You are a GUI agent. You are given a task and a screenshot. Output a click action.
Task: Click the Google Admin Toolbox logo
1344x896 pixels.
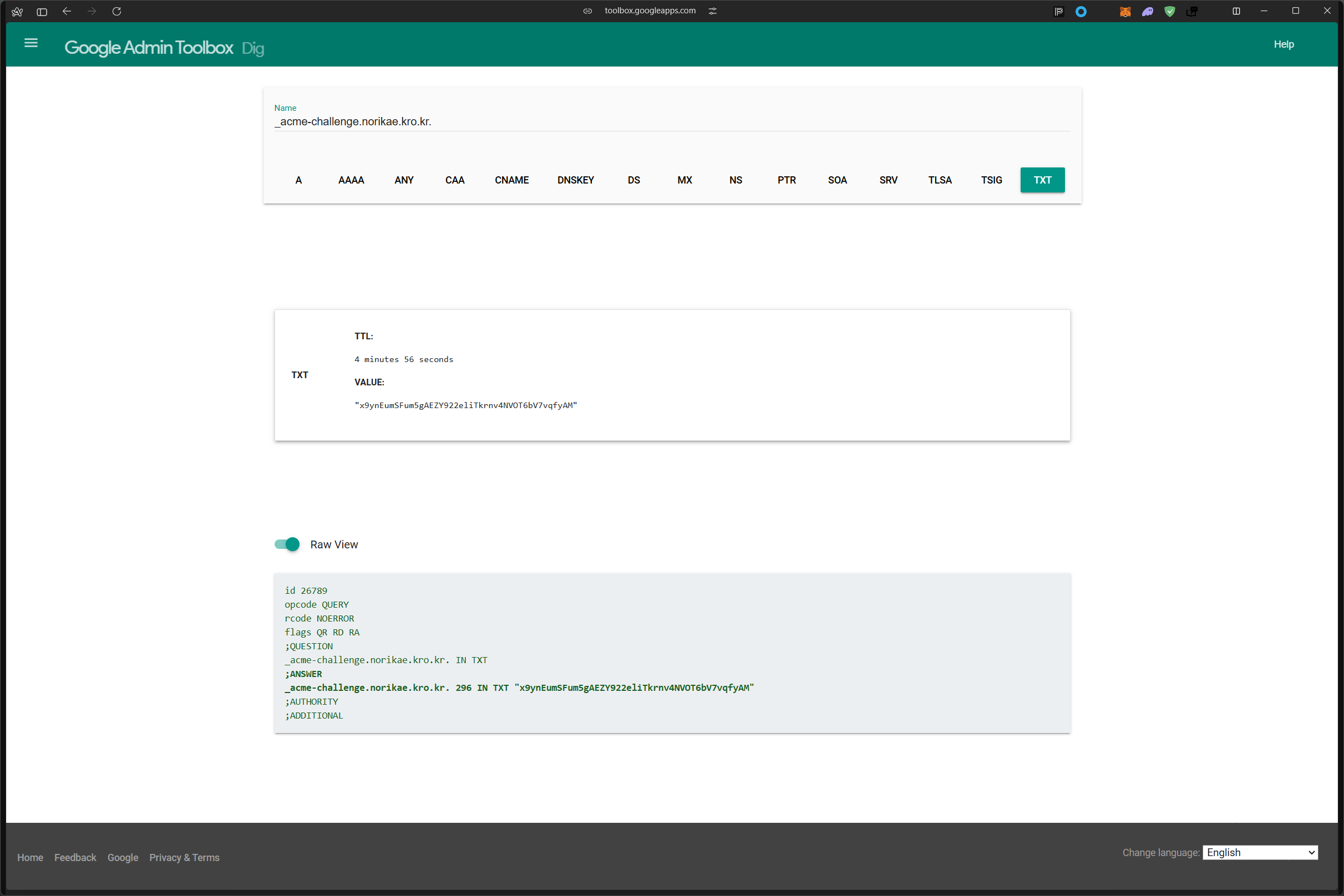tap(149, 48)
